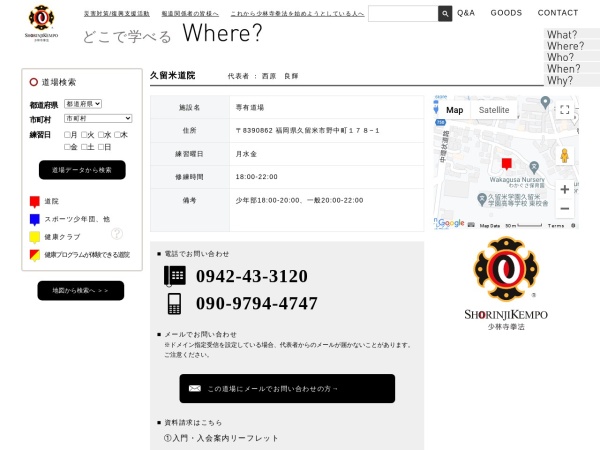The height and width of the screenshot is (450, 600).
Task: Click the address 福岡県久留米市野中町 cell
Action: pyautogui.click(x=327, y=130)
